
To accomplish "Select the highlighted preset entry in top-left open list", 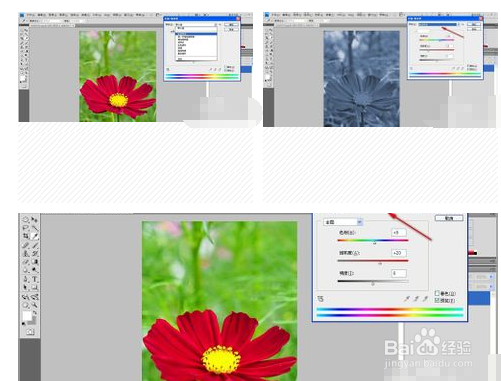I will (196, 34).
